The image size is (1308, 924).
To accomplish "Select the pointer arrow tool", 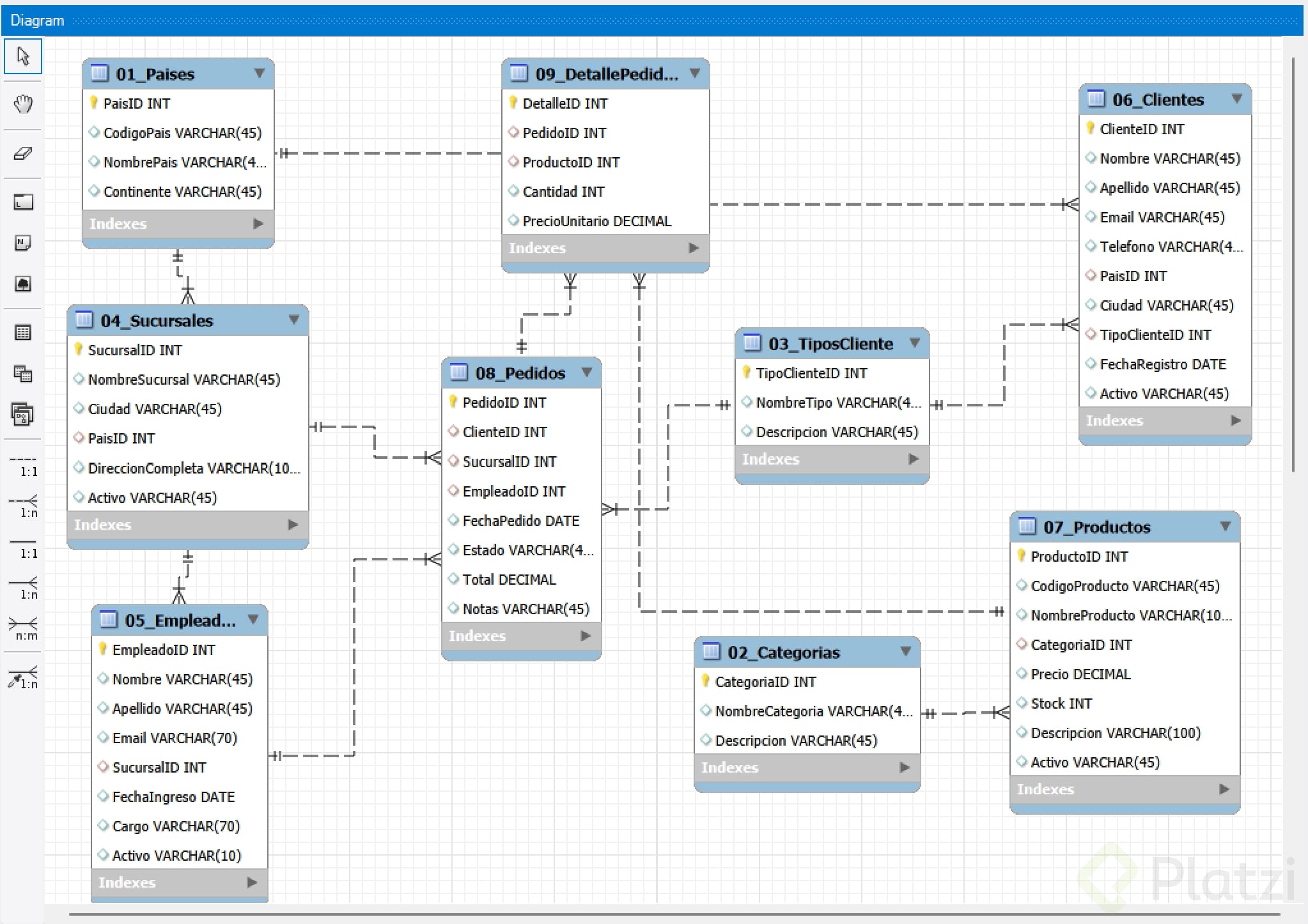I will [23, 56].
